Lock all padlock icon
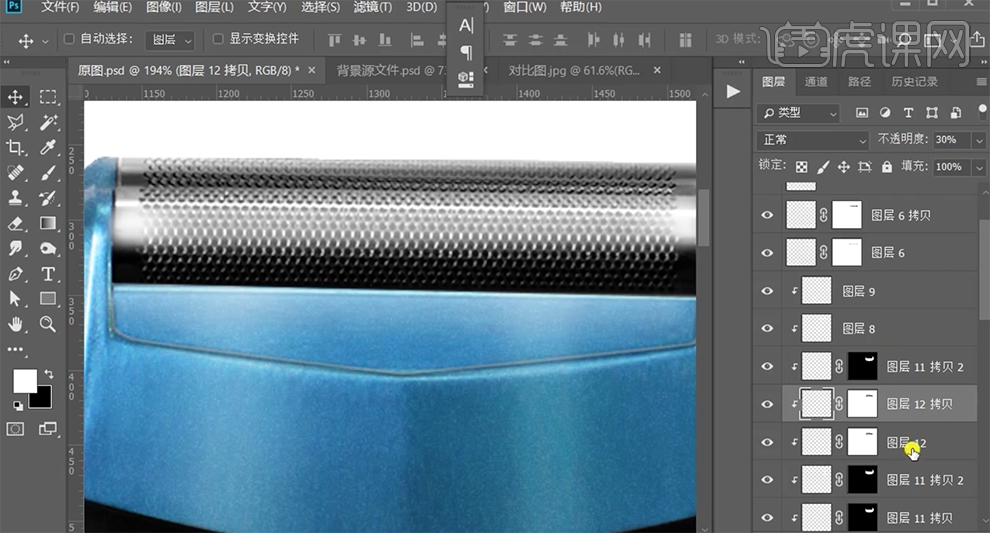The width and height of the screenshot is (990, 533). [887, 167]
